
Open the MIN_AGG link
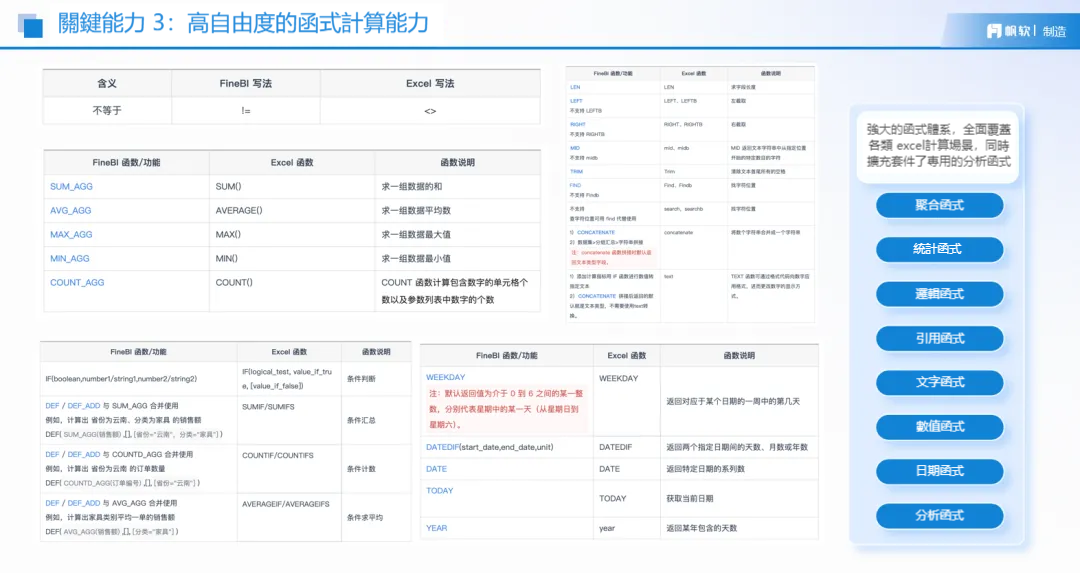coord(70,259)
